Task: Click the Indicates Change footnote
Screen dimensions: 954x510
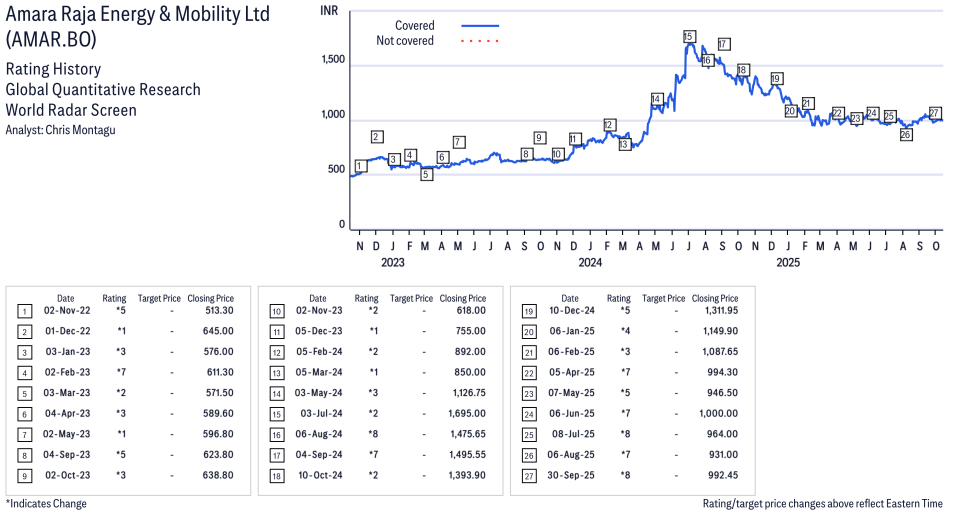Action: point(46,503)
